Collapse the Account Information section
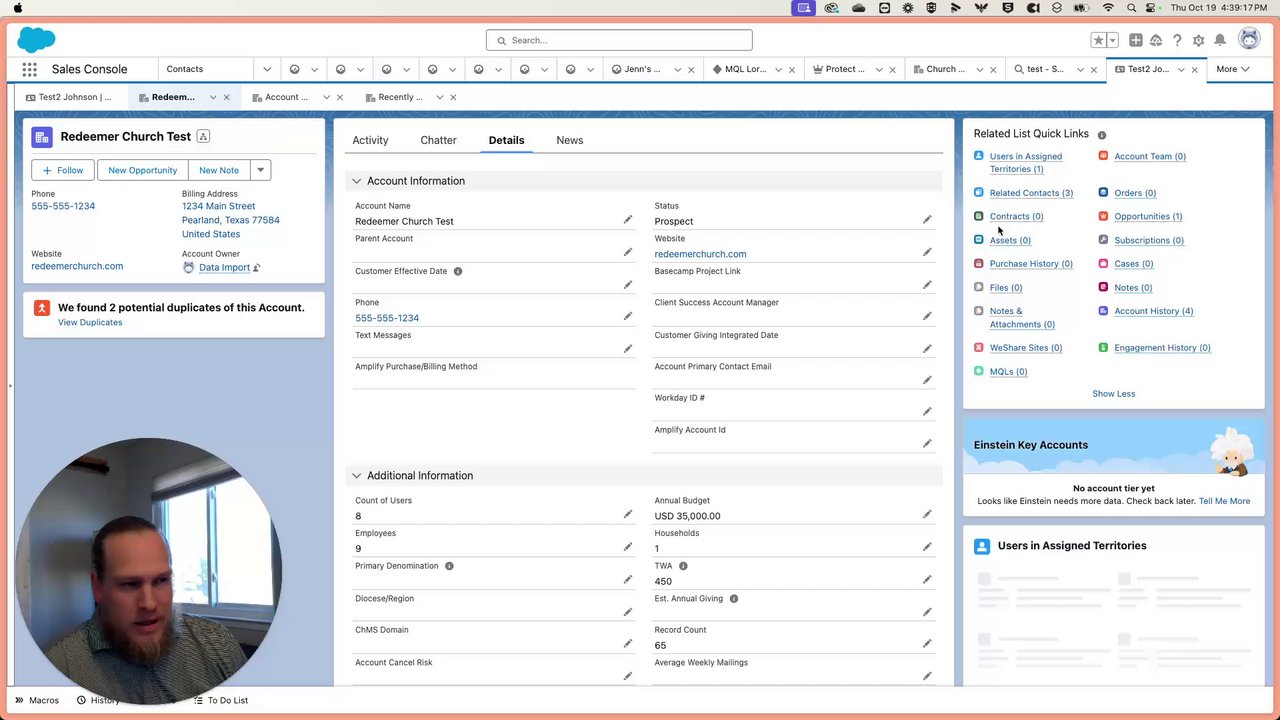Image resolution: width=1280 pixels, height=720 pixels. click(356, 181)
